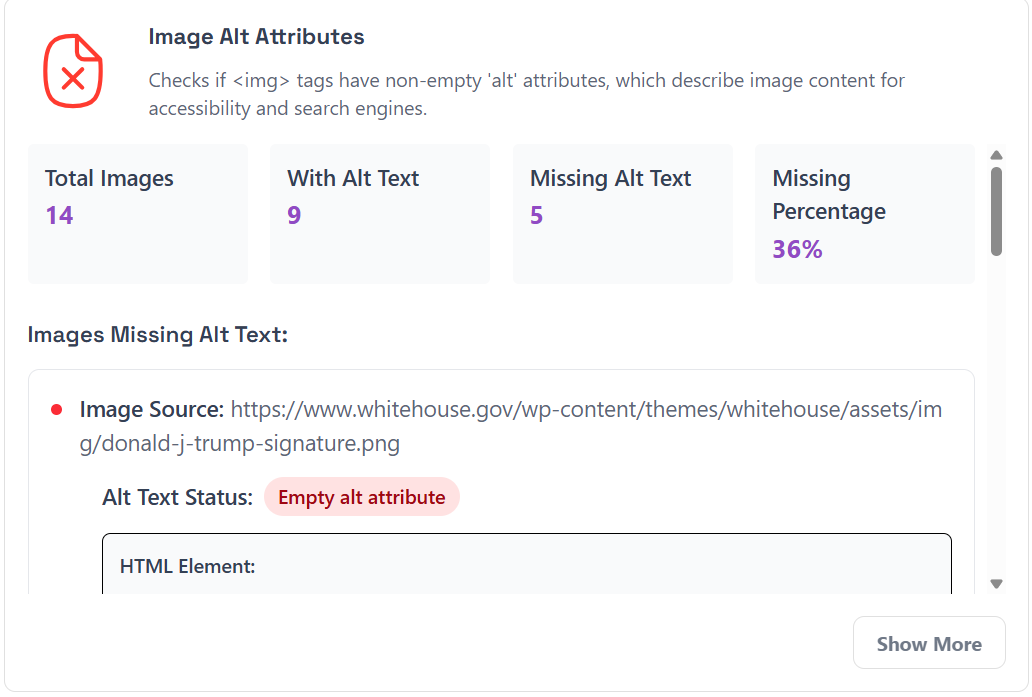Screen dimensions: 1032x697
Task: Open the donald-j-trump-signature.png source URL
Action: tap(511, 426)
